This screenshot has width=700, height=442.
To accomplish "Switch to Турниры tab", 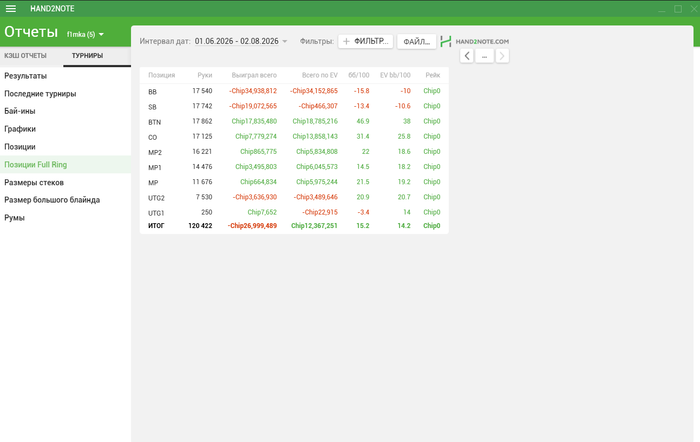I will point(88,55).
